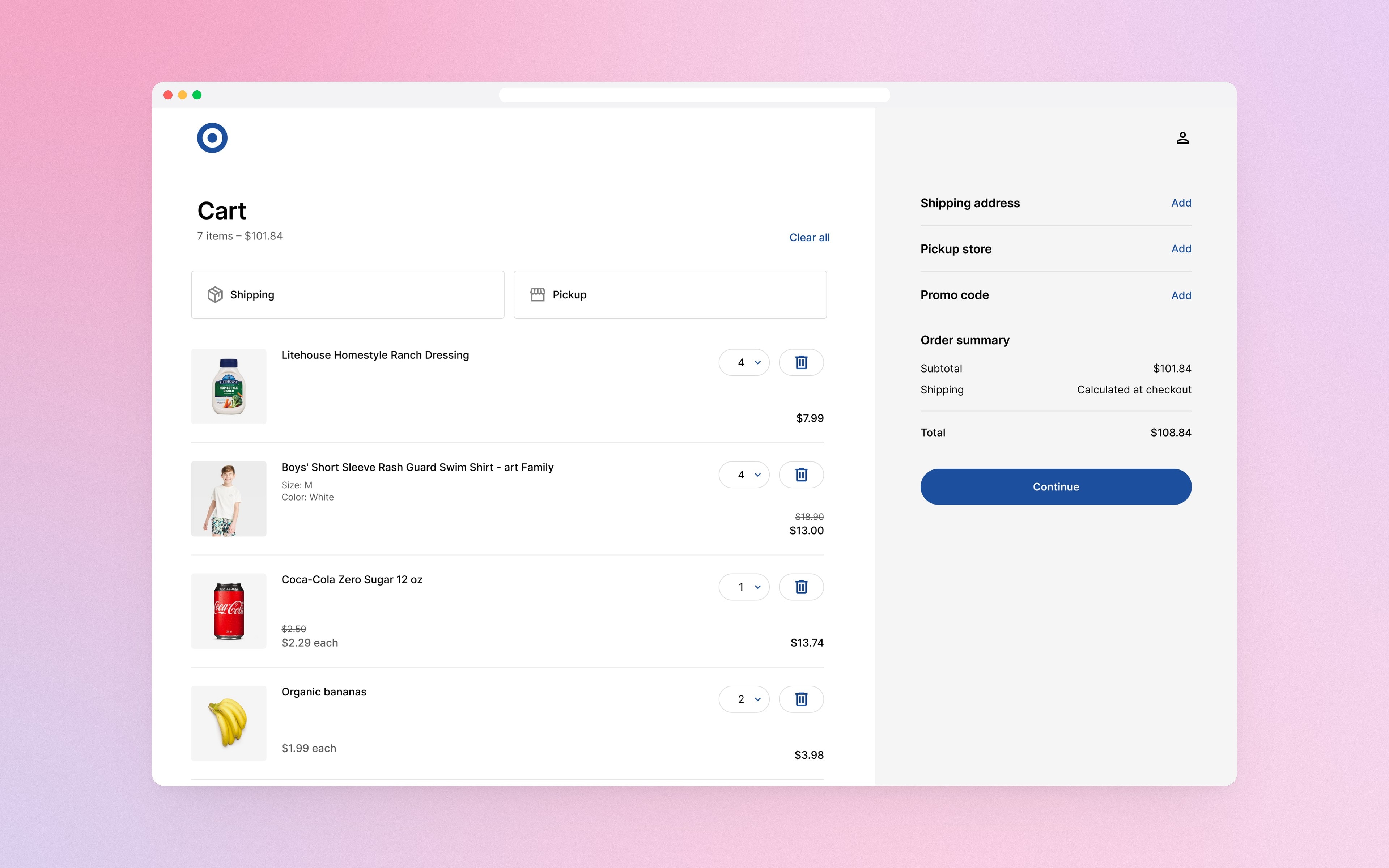Open Organic bananas quantity dropdown
Viewport: 1389px width, 868px height.
[744, 699]
